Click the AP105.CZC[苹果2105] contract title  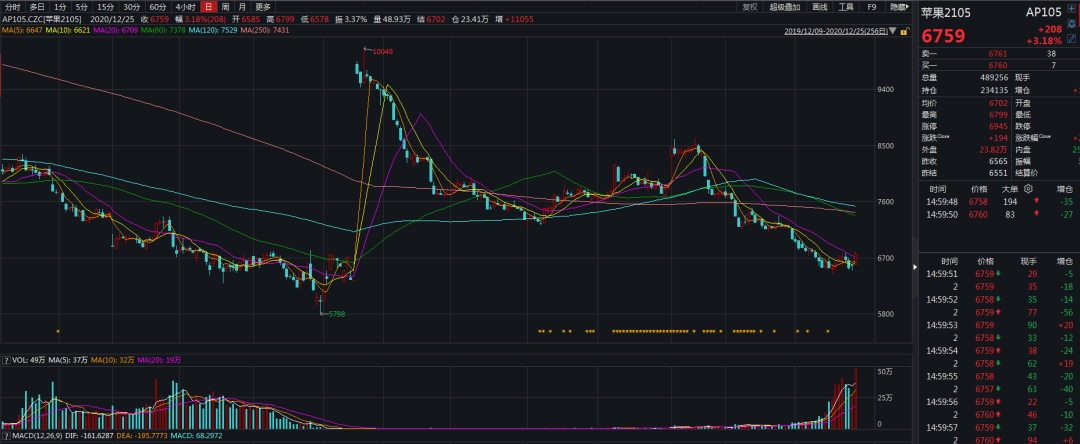coord(41,19)
